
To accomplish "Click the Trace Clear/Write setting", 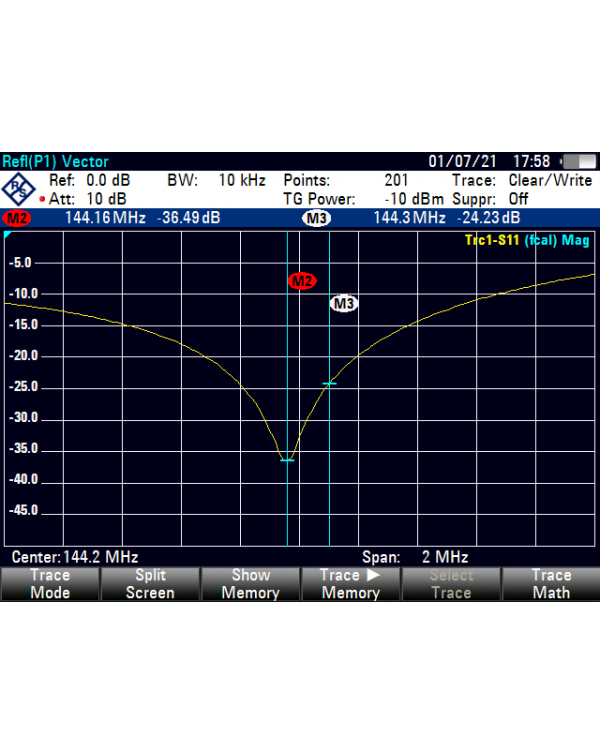I will point(550,180).
